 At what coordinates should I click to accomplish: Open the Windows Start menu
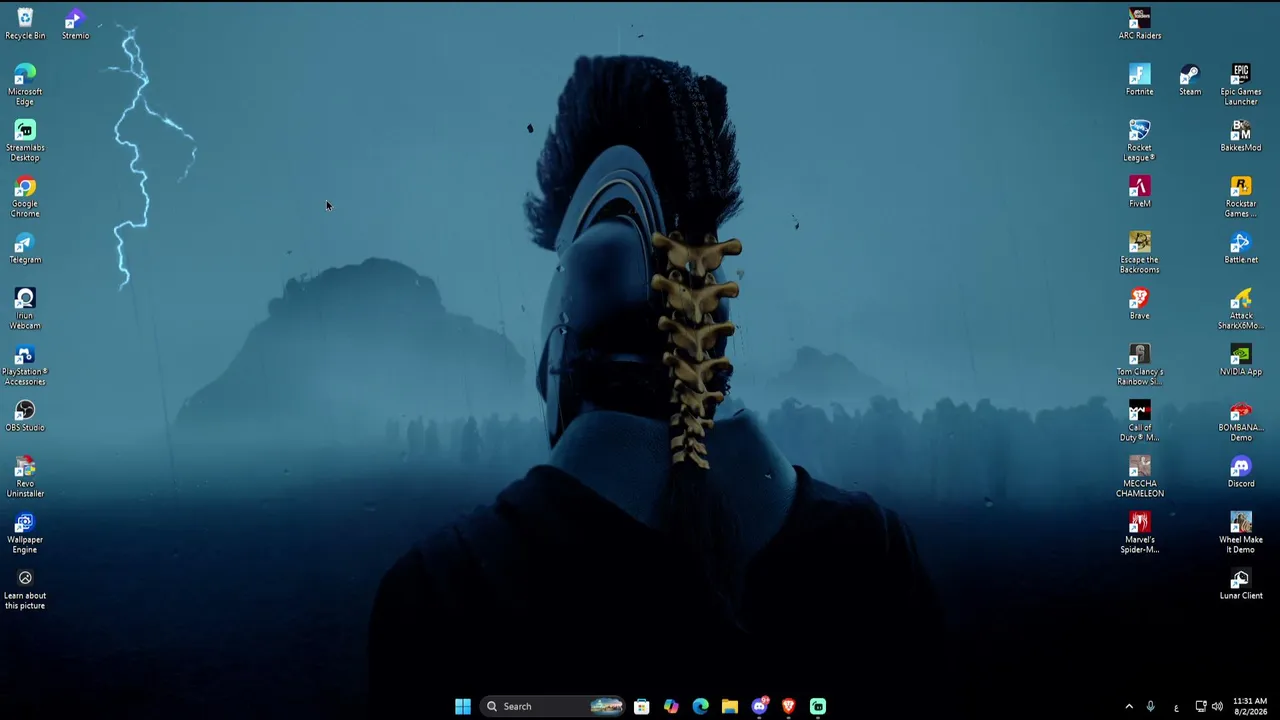[x=463, y=706]
